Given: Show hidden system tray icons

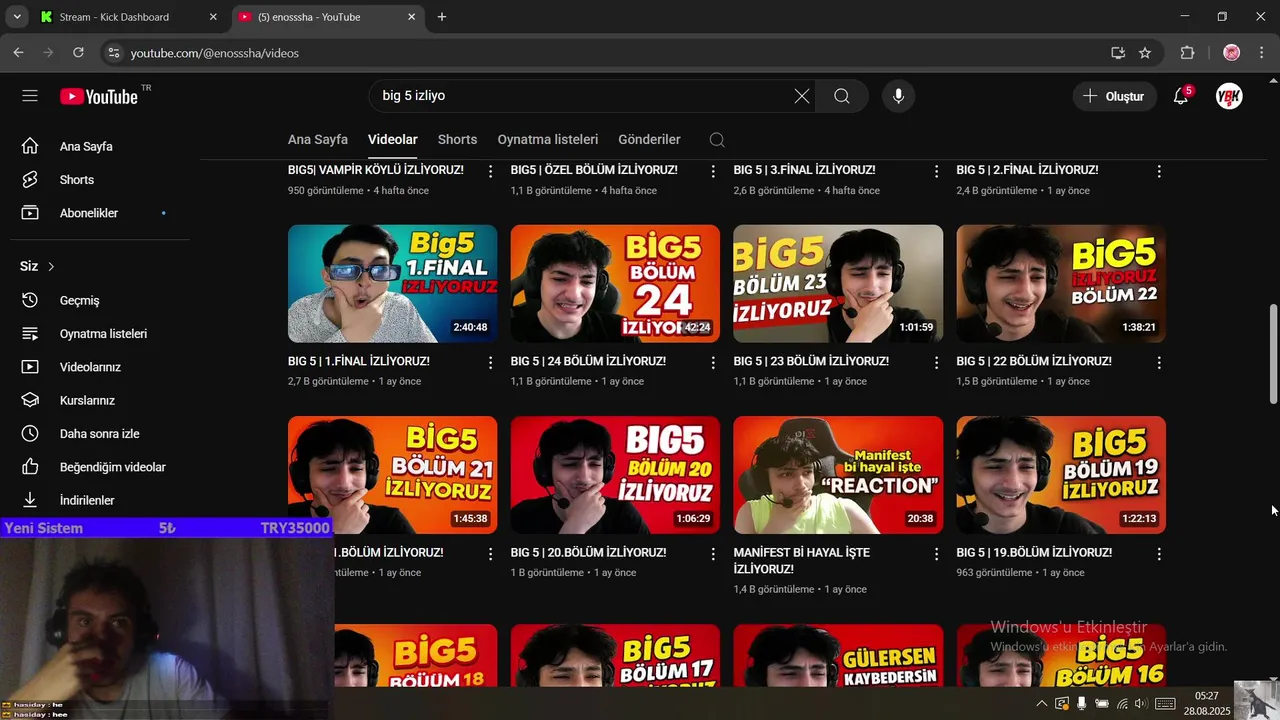Looking at the screenshot, I should tap(1041, 704).
